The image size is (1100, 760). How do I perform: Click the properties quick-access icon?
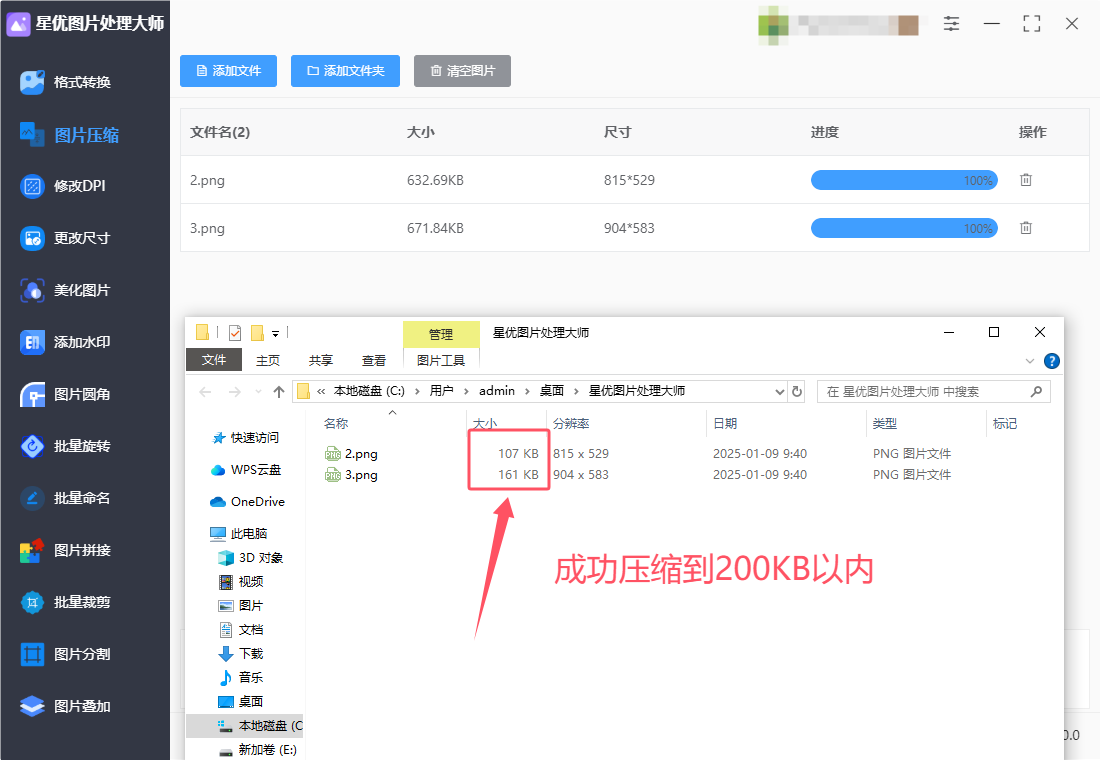235,333
